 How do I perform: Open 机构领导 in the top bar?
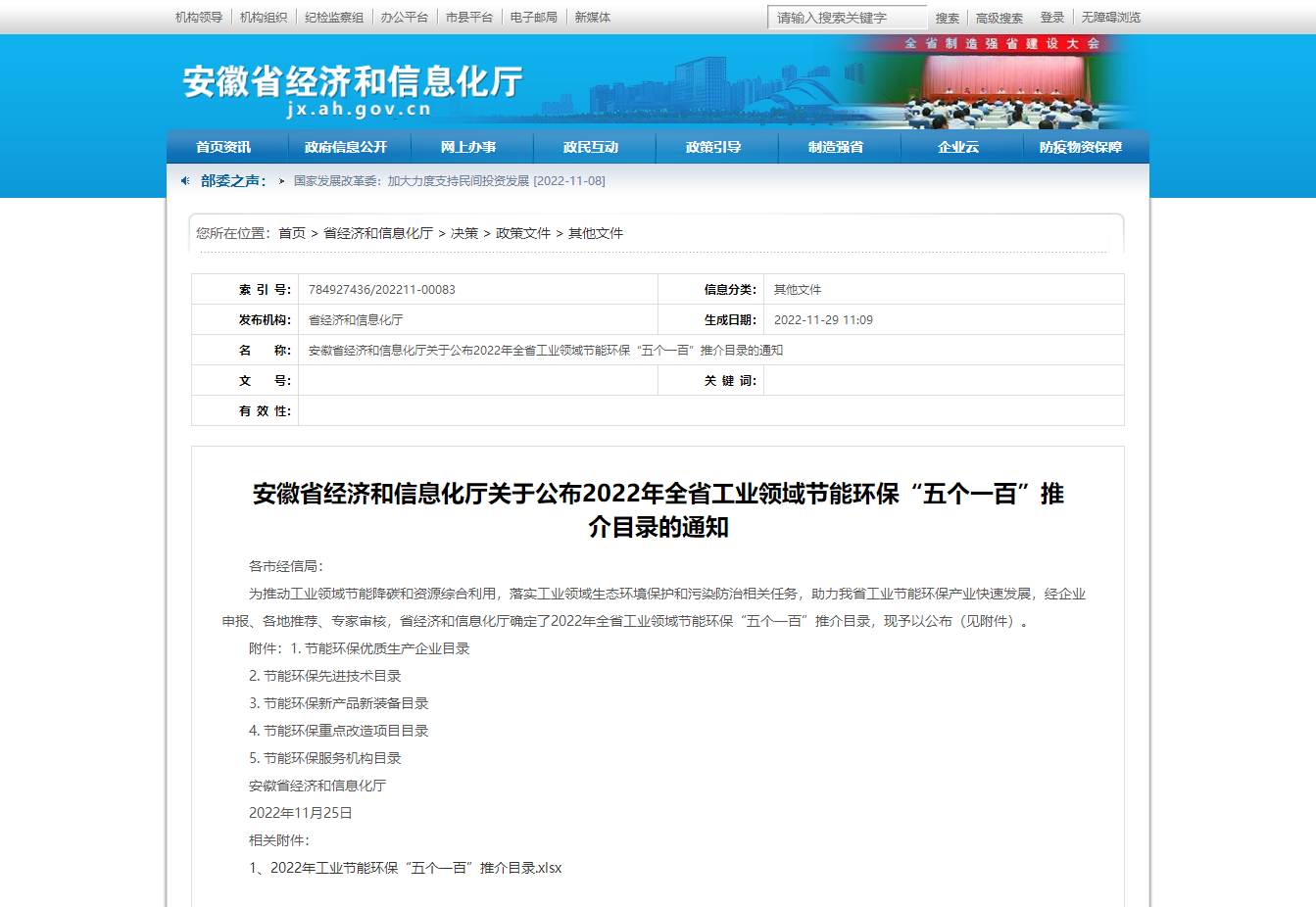click(x=199, y=18)
